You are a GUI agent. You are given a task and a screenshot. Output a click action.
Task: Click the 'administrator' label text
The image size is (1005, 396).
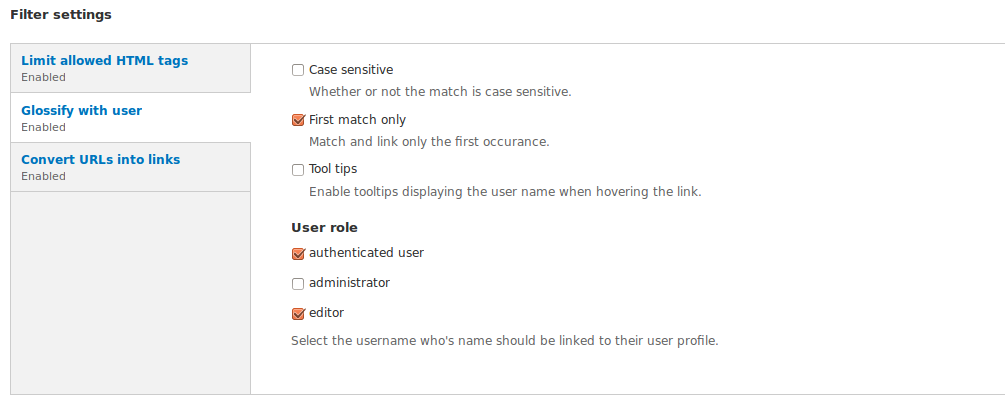(x=349, y=283)
